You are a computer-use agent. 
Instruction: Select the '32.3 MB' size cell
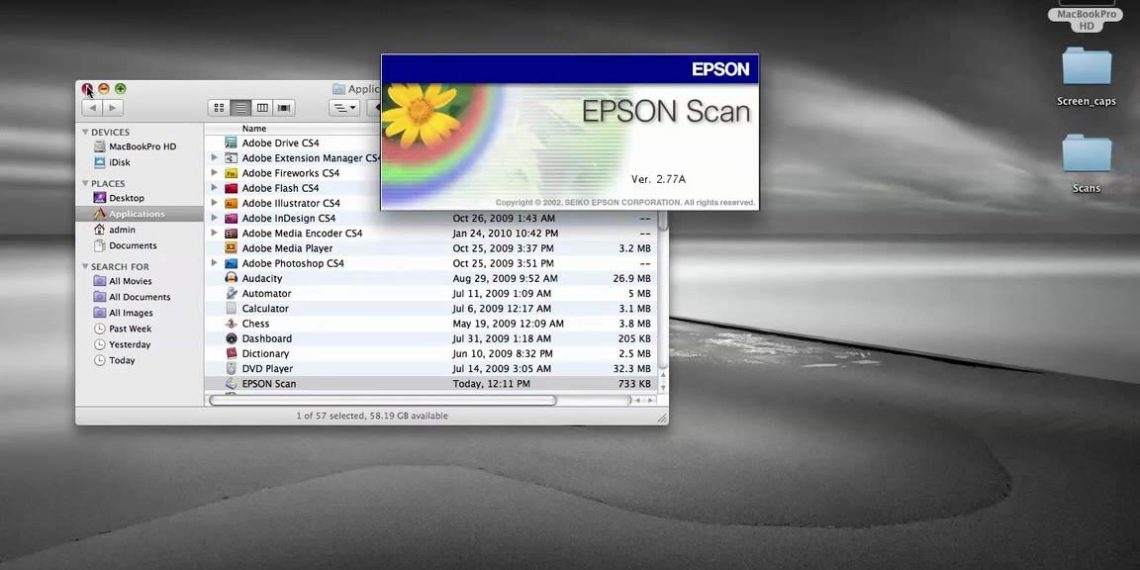point(632,369)
